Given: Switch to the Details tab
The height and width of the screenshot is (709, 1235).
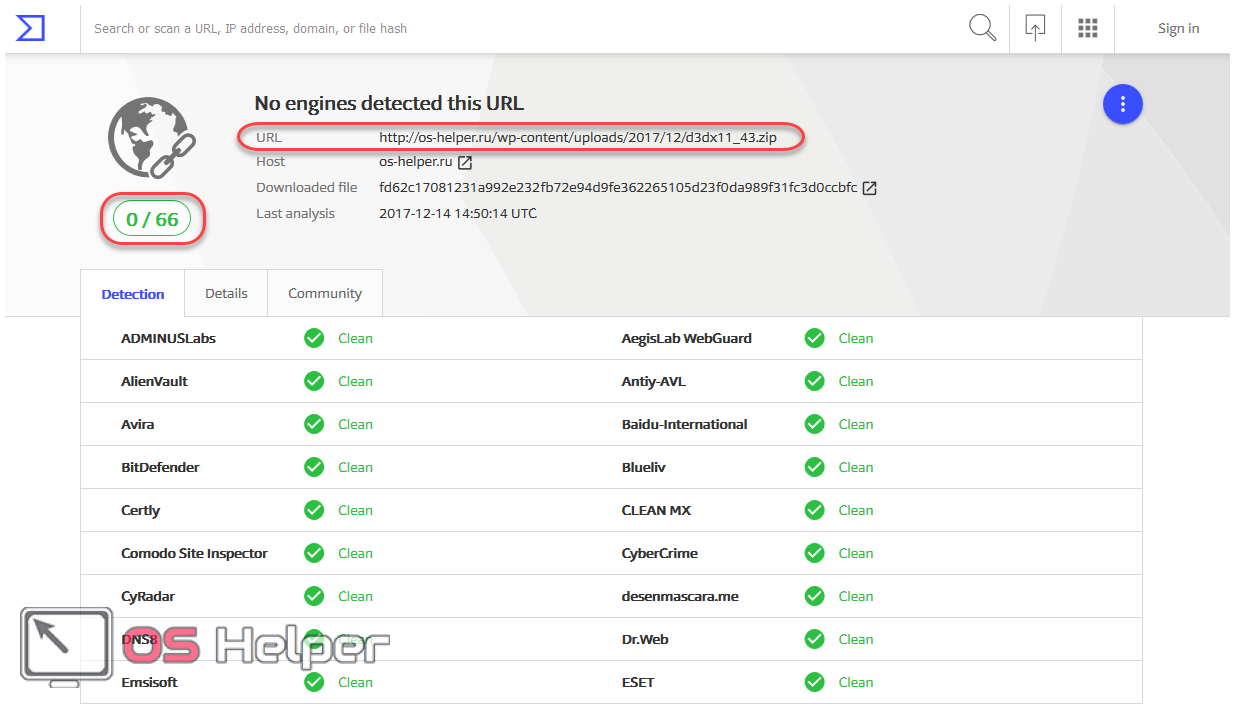Looking at the screenshot, I should click(x=226, y=293).
